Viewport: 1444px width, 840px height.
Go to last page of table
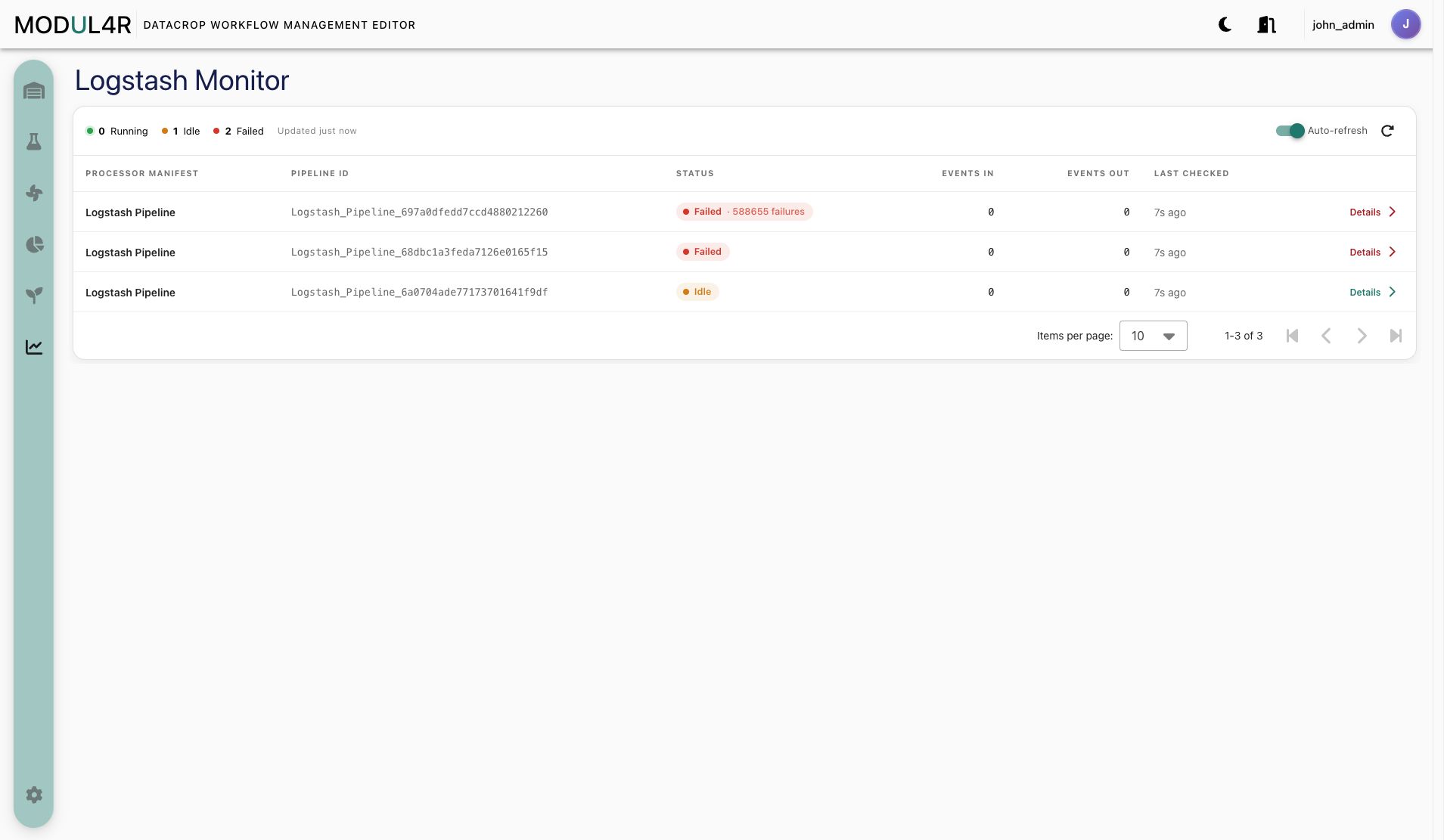[x=1396, y=336]
